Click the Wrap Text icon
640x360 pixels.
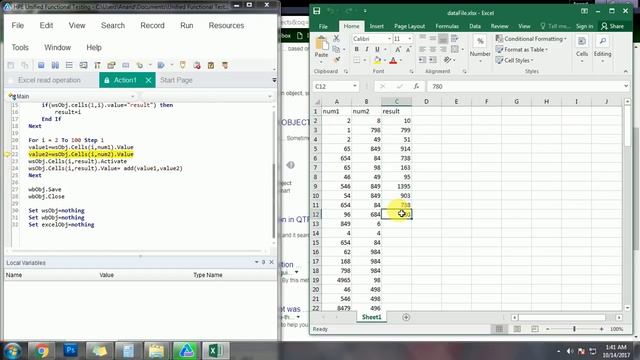454,38
